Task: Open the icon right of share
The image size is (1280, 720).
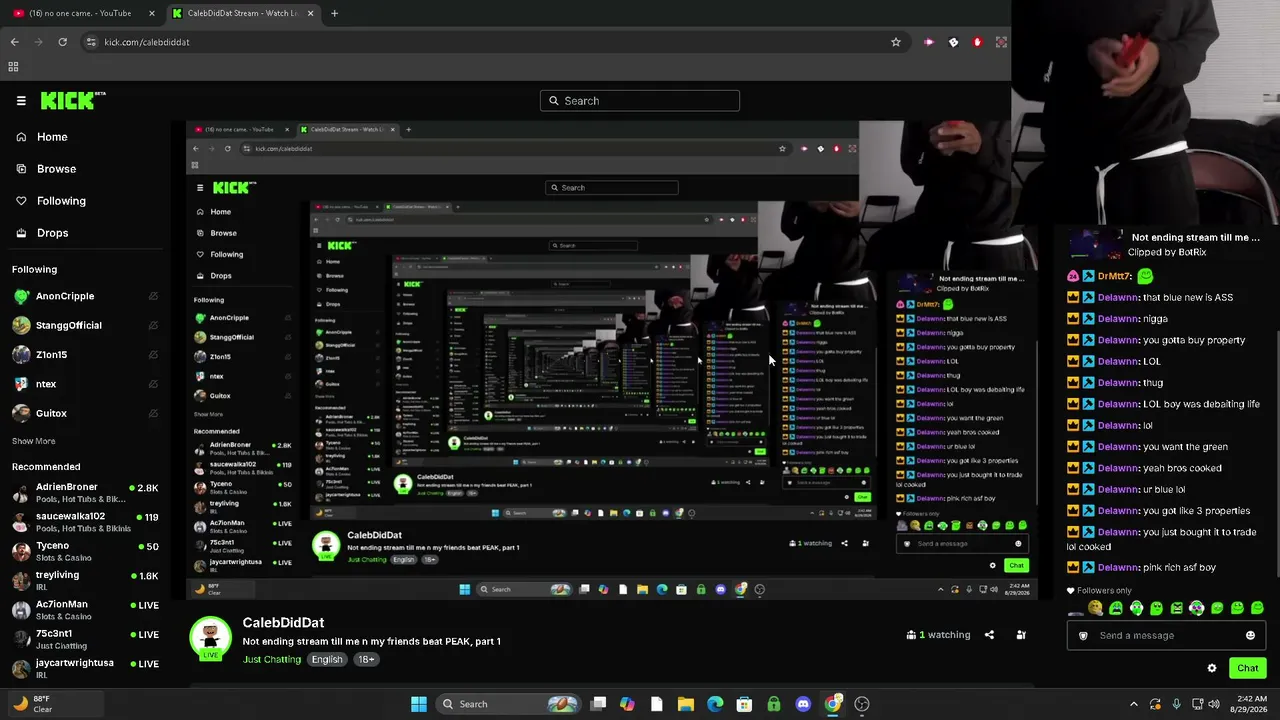Action: click(1021, 635)
